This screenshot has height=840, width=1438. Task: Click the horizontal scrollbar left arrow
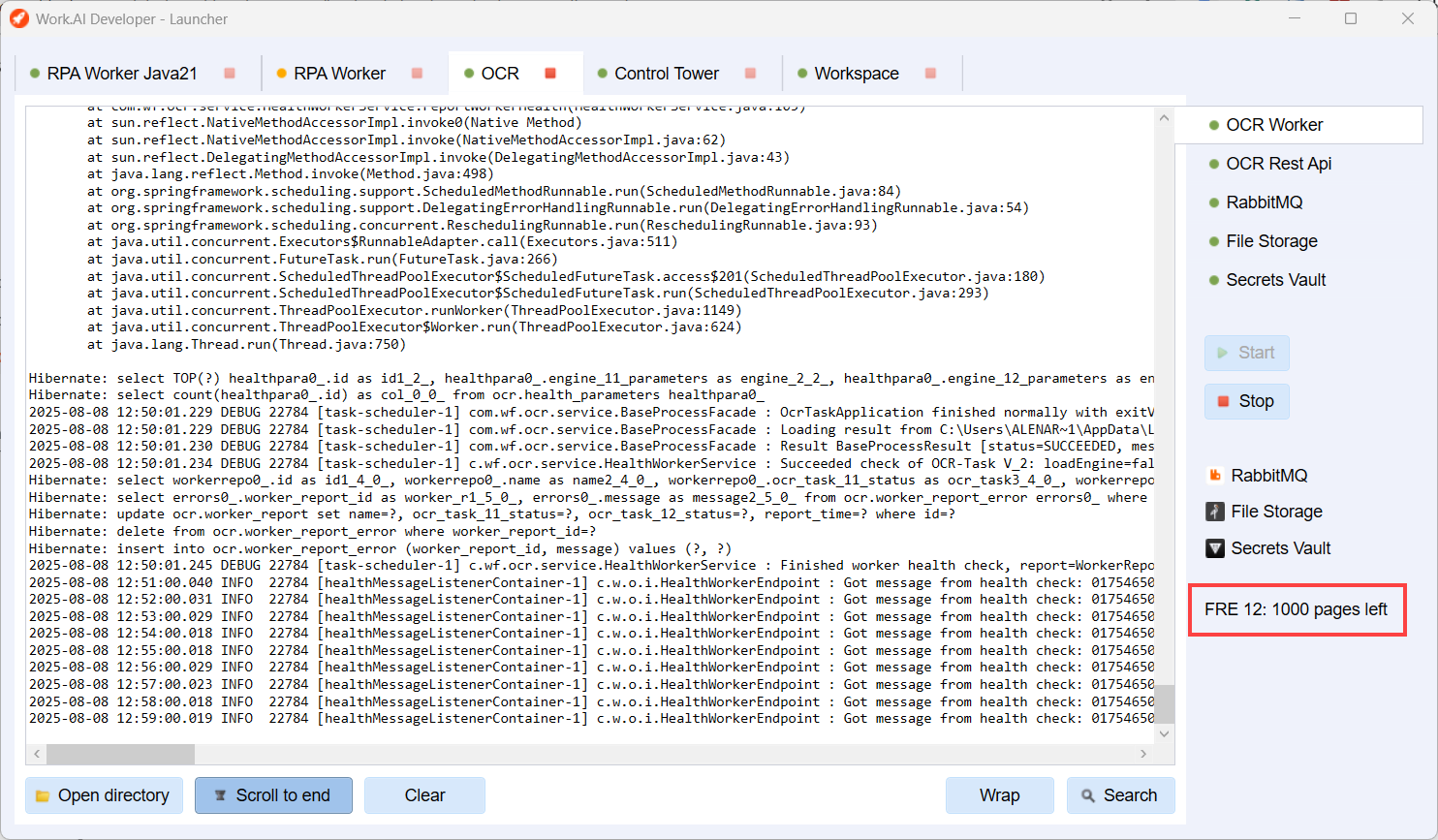(37, 754)
